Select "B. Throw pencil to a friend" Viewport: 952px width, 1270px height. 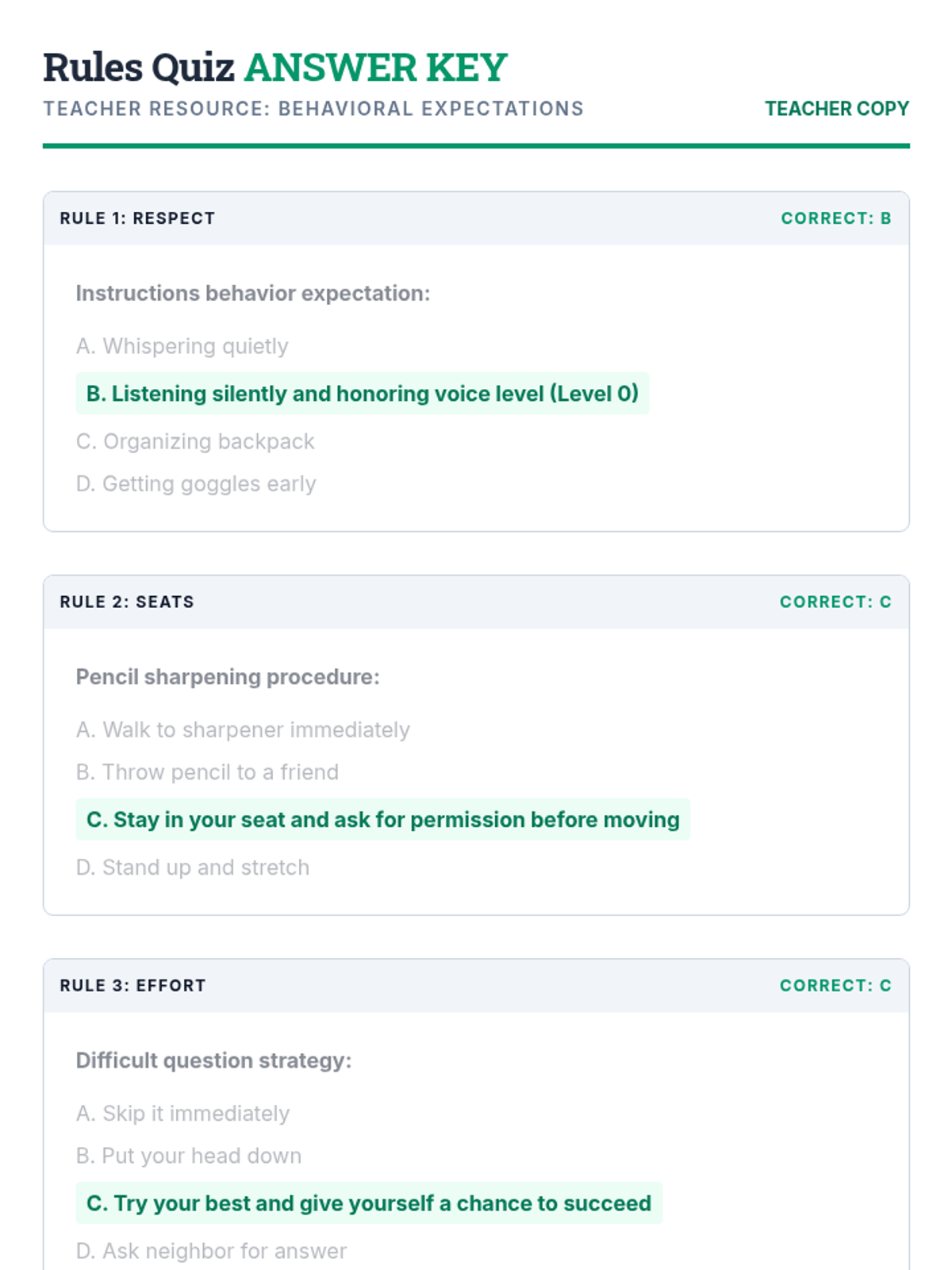[x=207, y=772]
